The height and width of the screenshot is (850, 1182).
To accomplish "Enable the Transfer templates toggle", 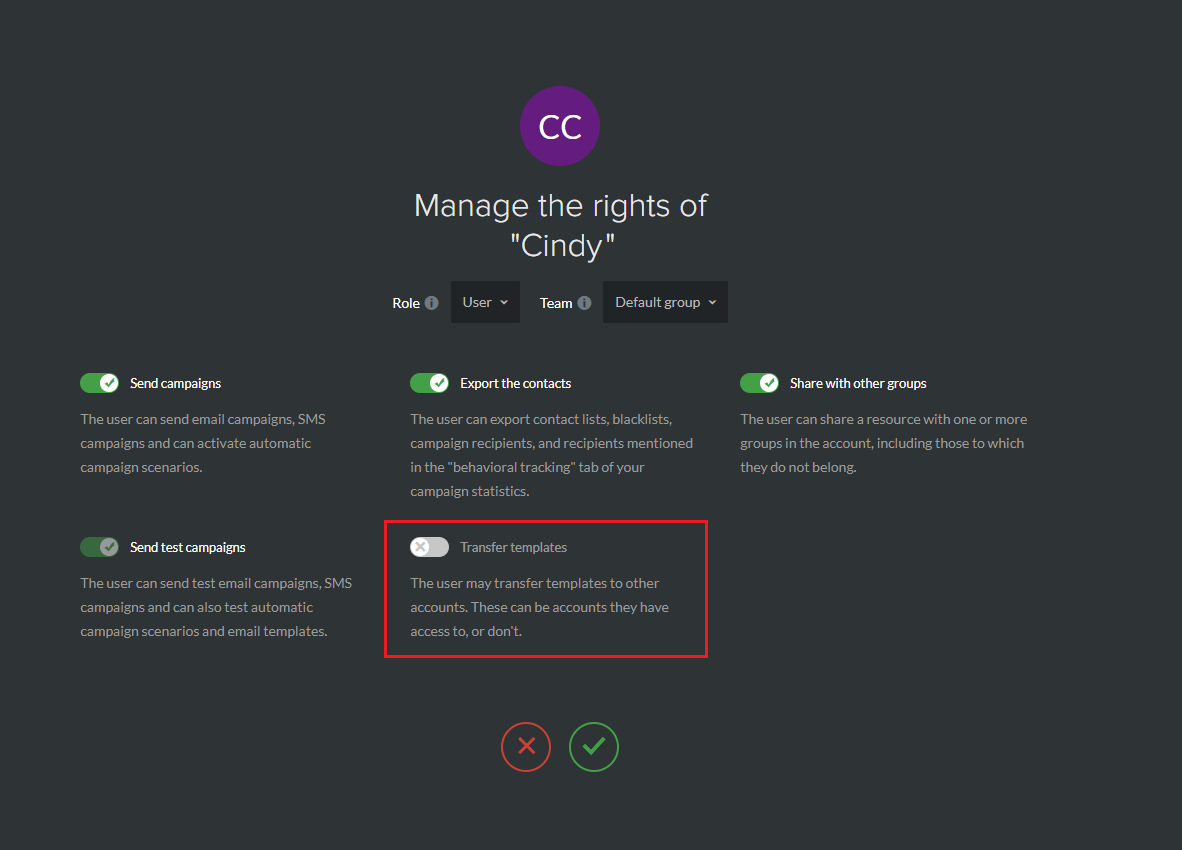I will (430, 547).
